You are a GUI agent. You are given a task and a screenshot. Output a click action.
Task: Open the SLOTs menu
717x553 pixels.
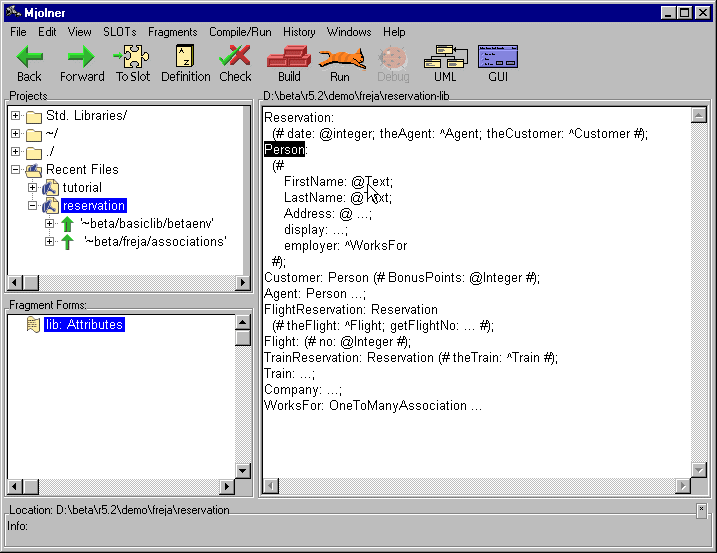point(120,32)
